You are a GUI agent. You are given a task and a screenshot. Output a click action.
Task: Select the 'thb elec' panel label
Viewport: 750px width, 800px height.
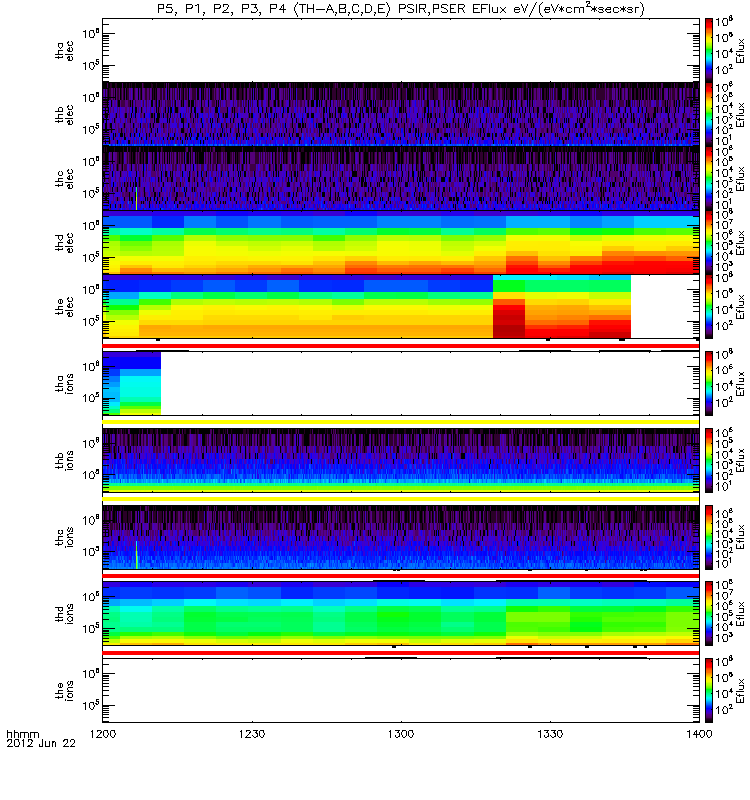[65, 114]
